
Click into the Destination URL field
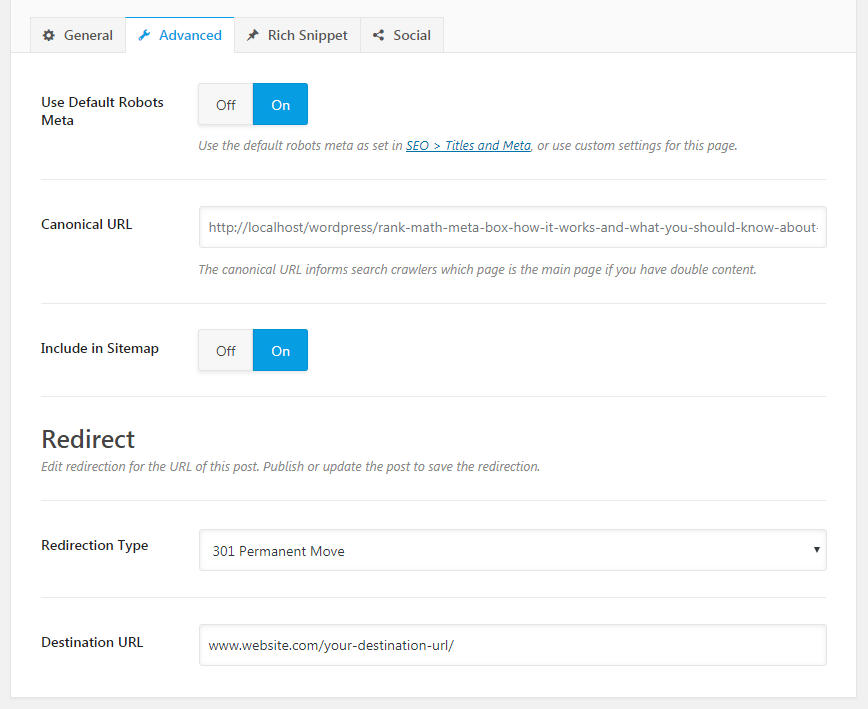click(x=513, y=645)
